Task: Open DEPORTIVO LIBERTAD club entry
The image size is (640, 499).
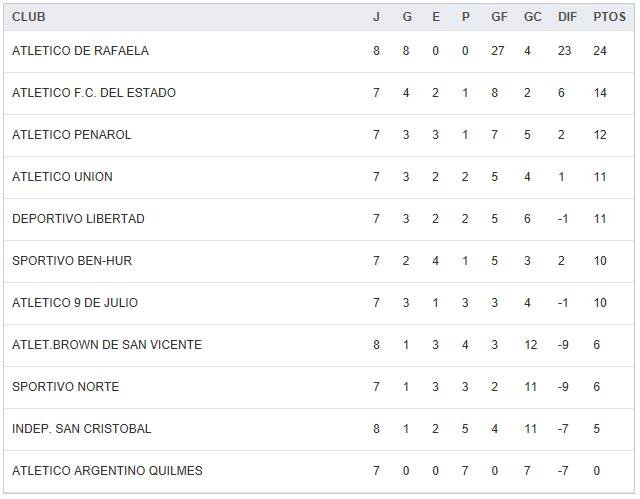Action: tap(78, 219)
